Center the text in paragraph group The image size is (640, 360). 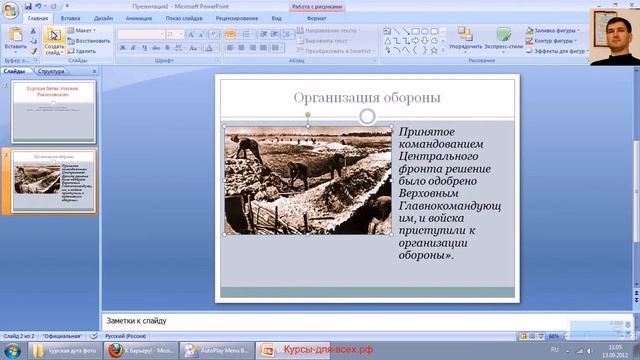[241, 48]
